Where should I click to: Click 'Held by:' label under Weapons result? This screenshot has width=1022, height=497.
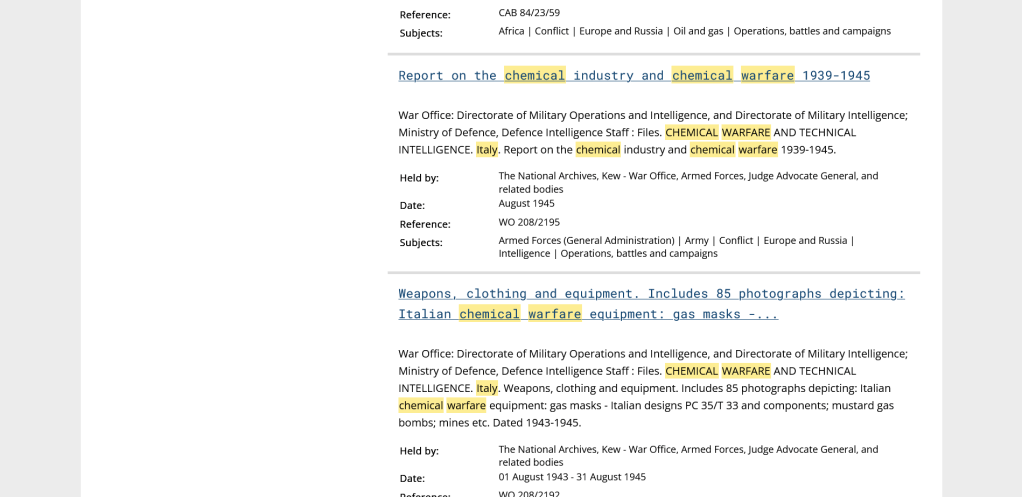419,451
